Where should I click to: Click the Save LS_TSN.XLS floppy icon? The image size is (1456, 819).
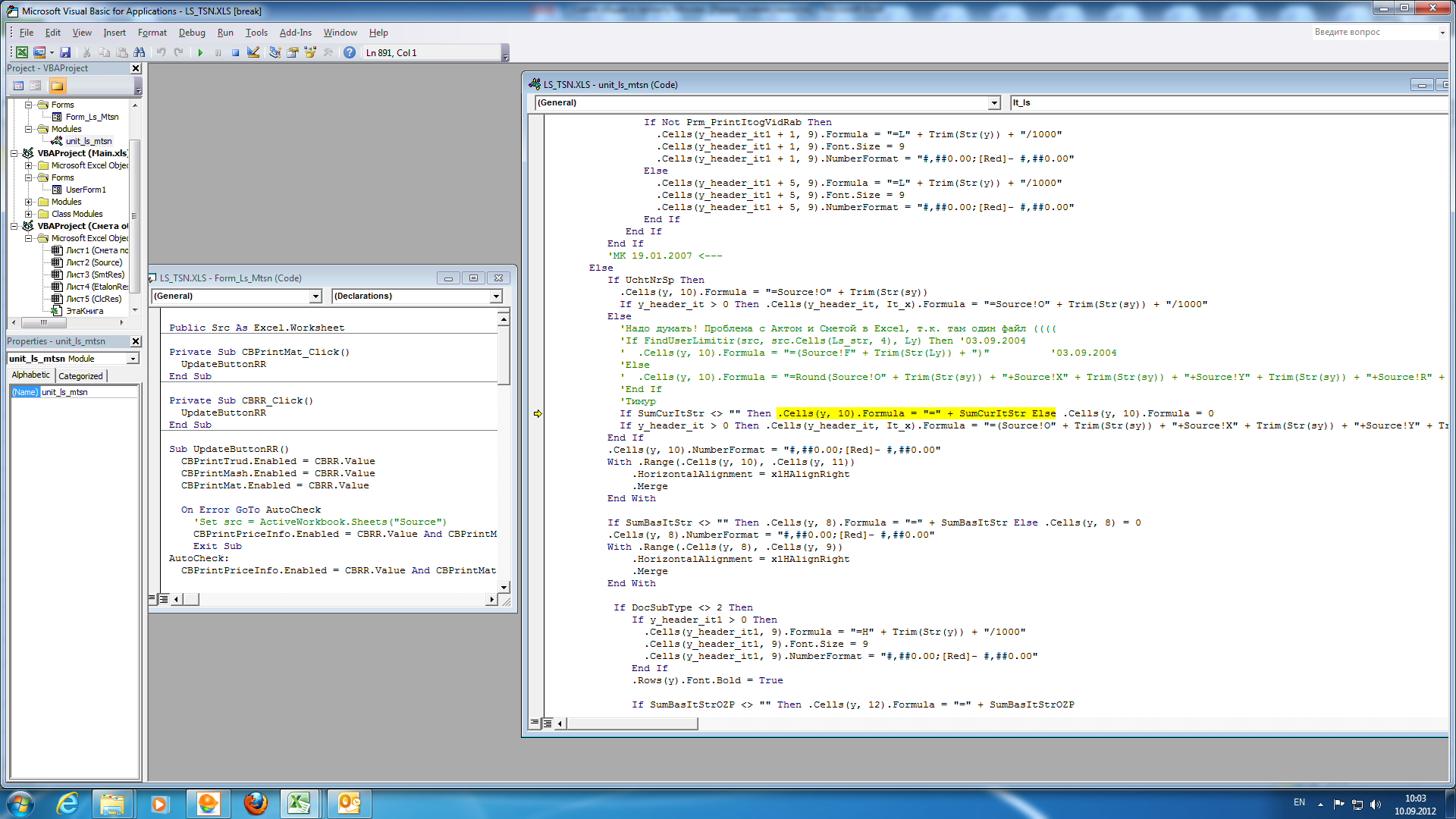pyautogui.click(x=65, y=52)
